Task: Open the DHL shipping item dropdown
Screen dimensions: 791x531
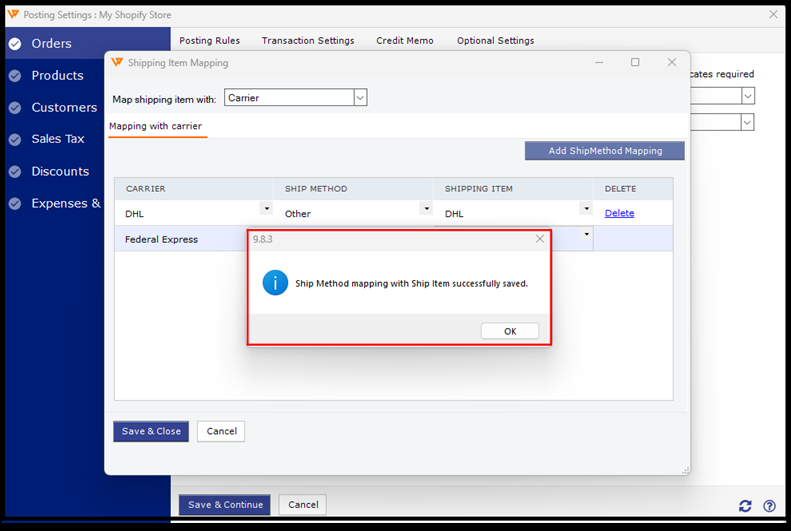Action: coord(585,209)
